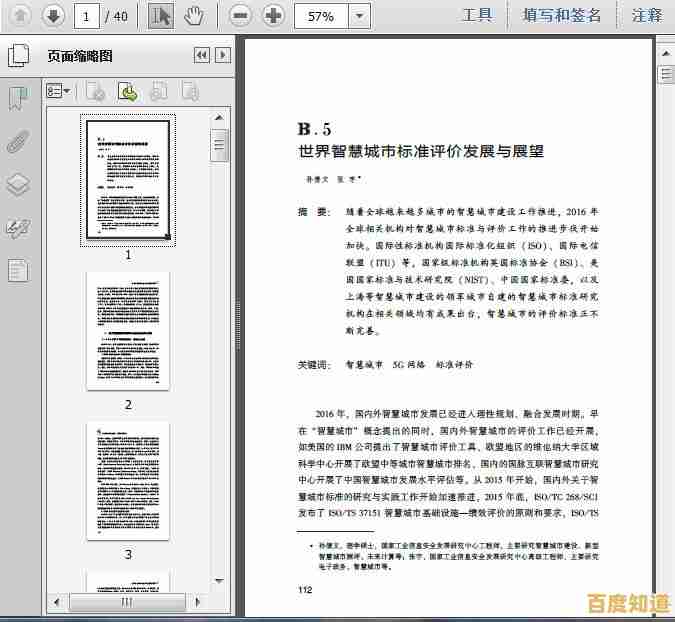
Task: Collapse the 页面缩略图 panel with double arrow
Action: pos(201,55)
